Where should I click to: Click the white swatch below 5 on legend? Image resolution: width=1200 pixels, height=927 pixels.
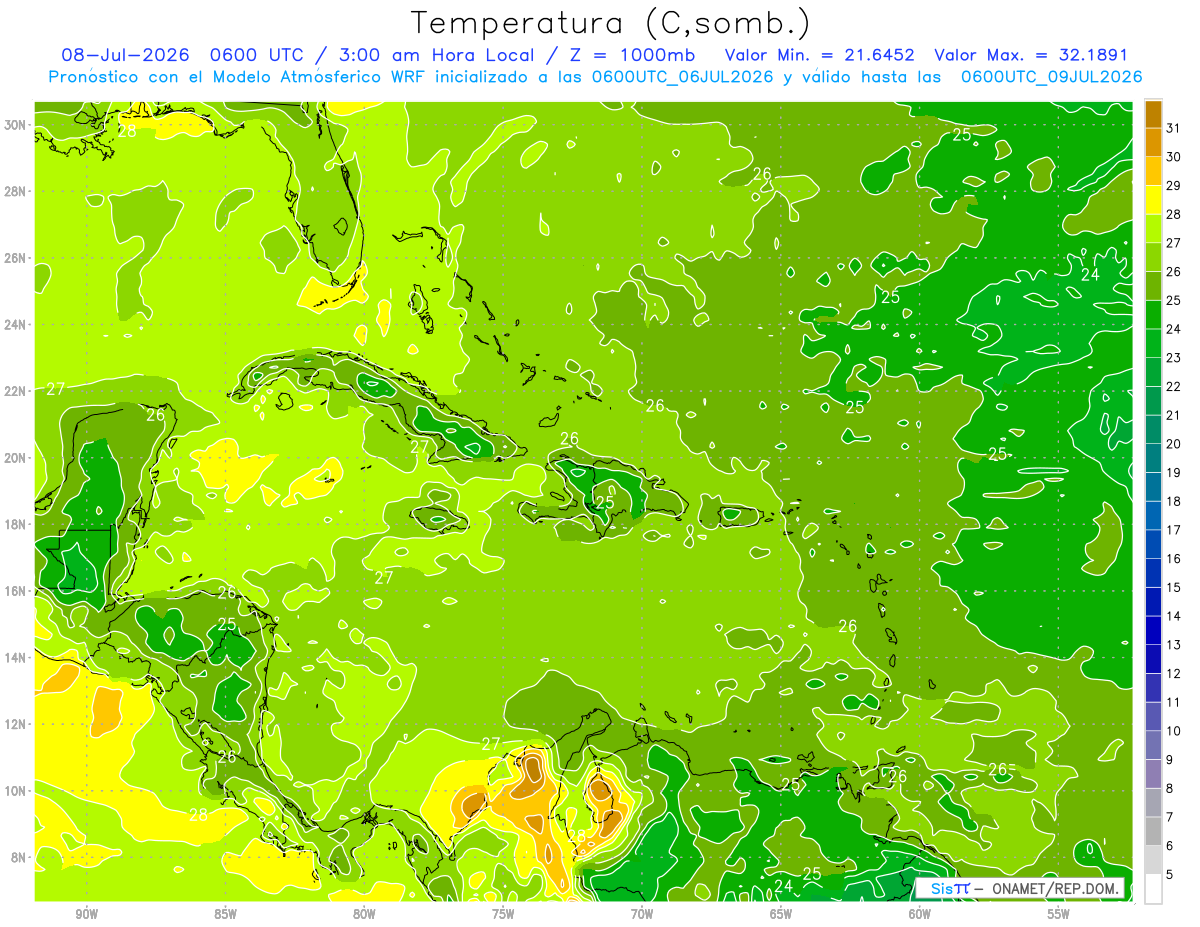coord(1153,889)
